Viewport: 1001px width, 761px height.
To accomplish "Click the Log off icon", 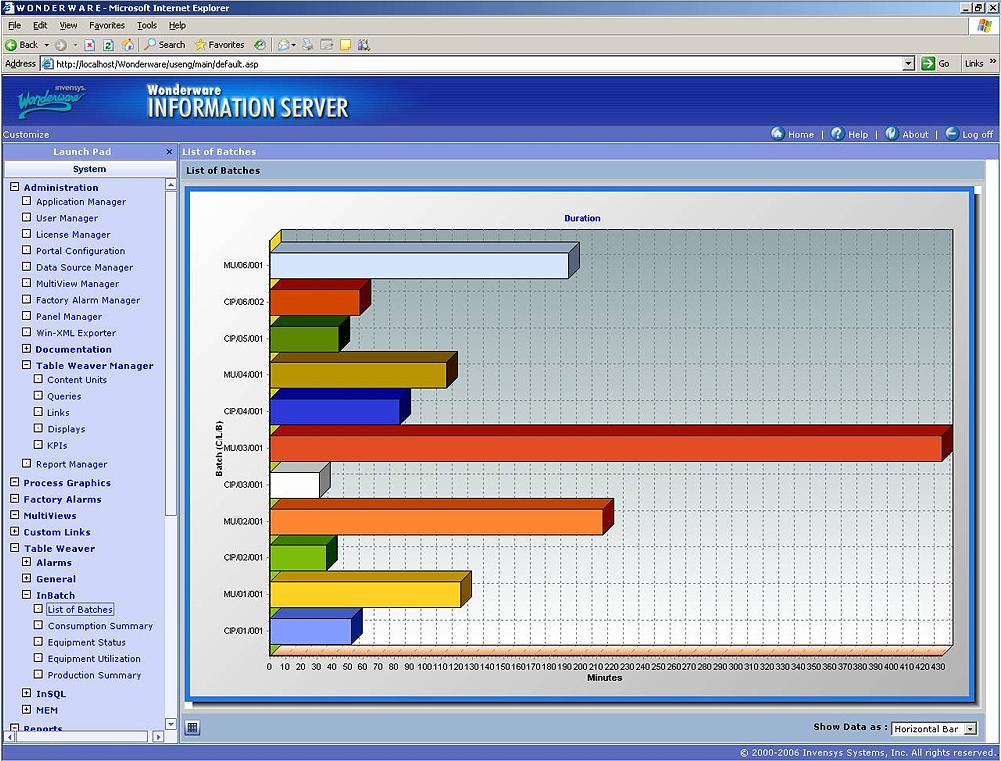I will [951, 134].
